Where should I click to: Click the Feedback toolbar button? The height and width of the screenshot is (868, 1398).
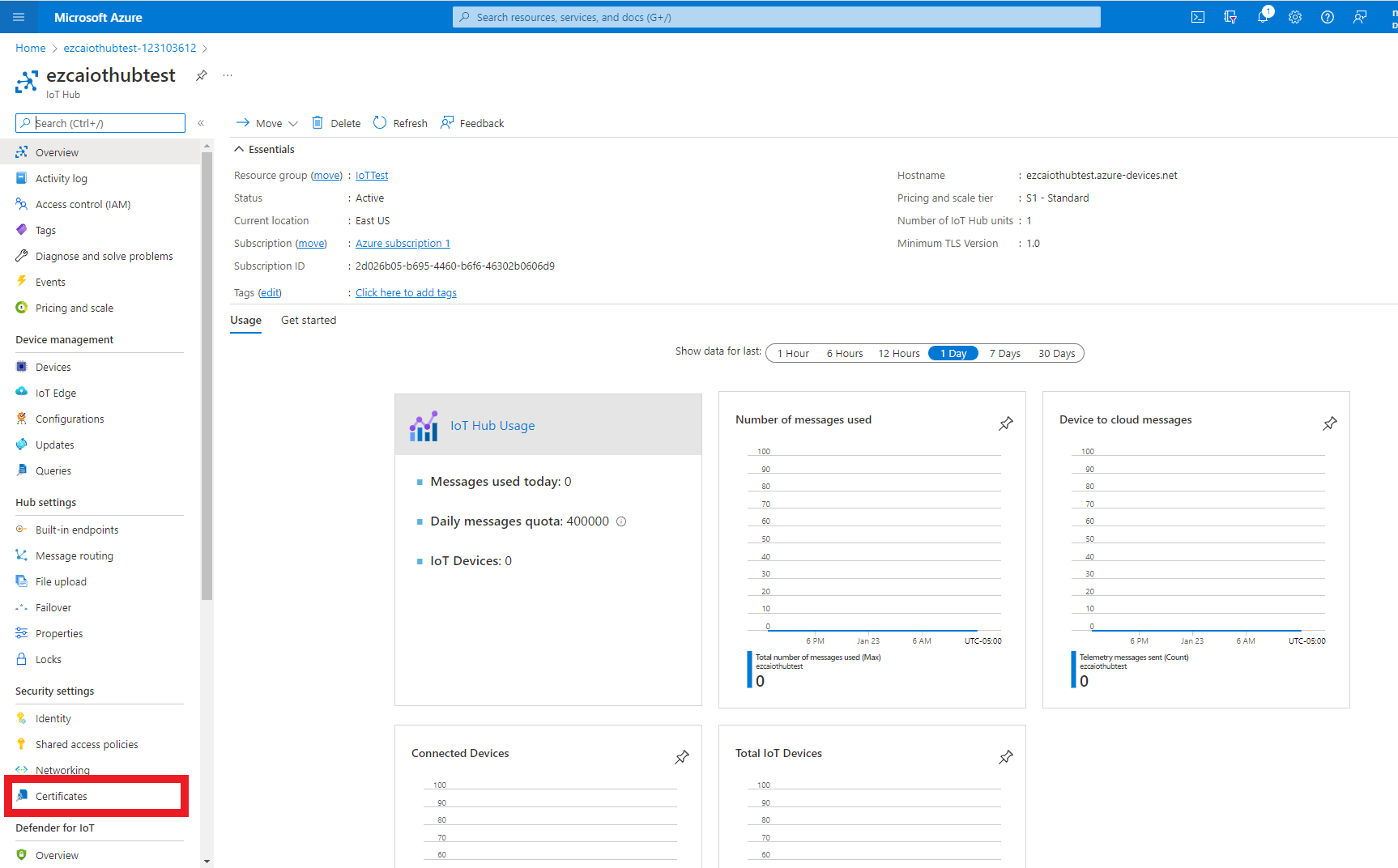pos(472,123)
